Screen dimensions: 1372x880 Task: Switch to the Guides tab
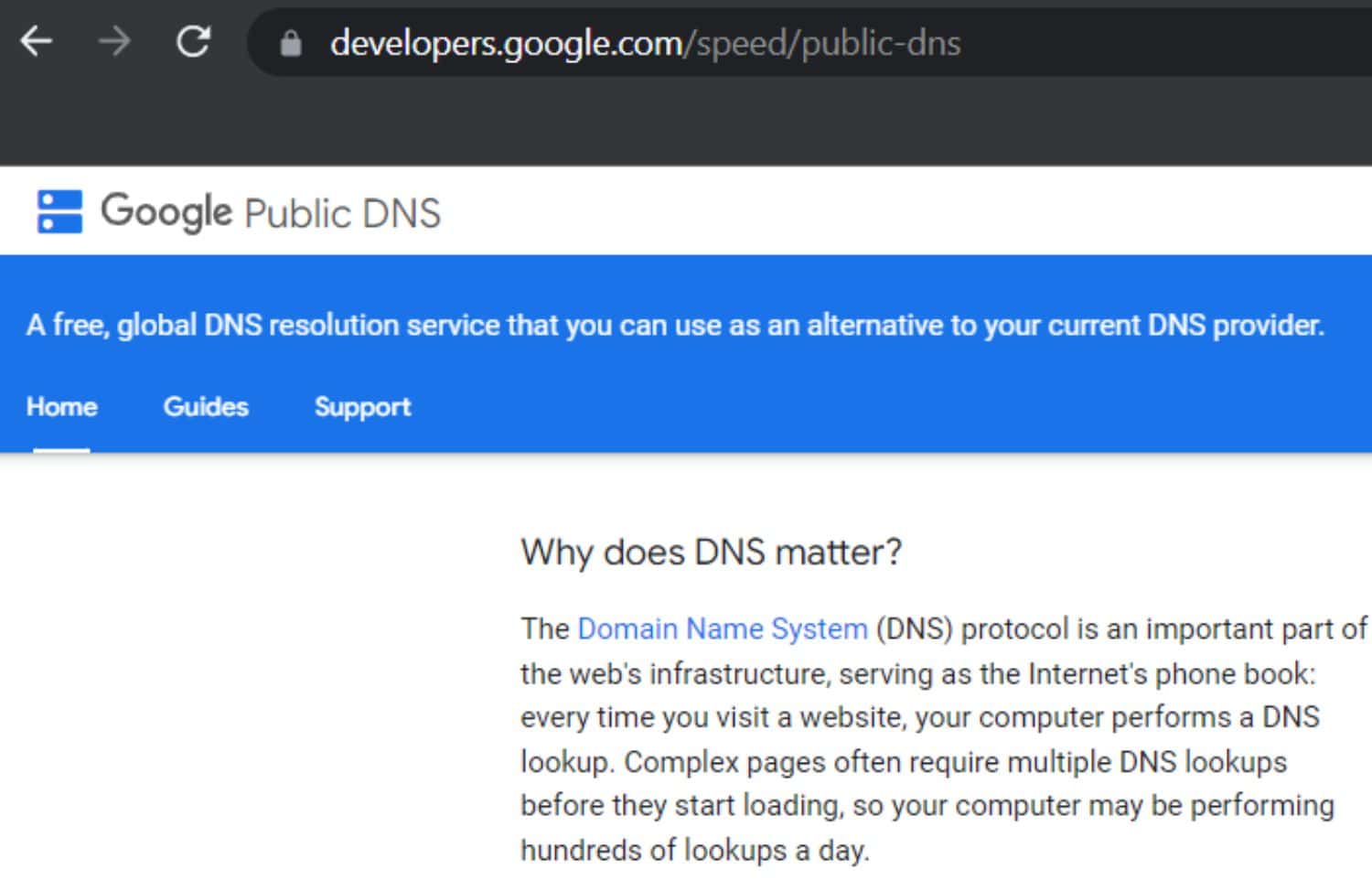(206, 406)
